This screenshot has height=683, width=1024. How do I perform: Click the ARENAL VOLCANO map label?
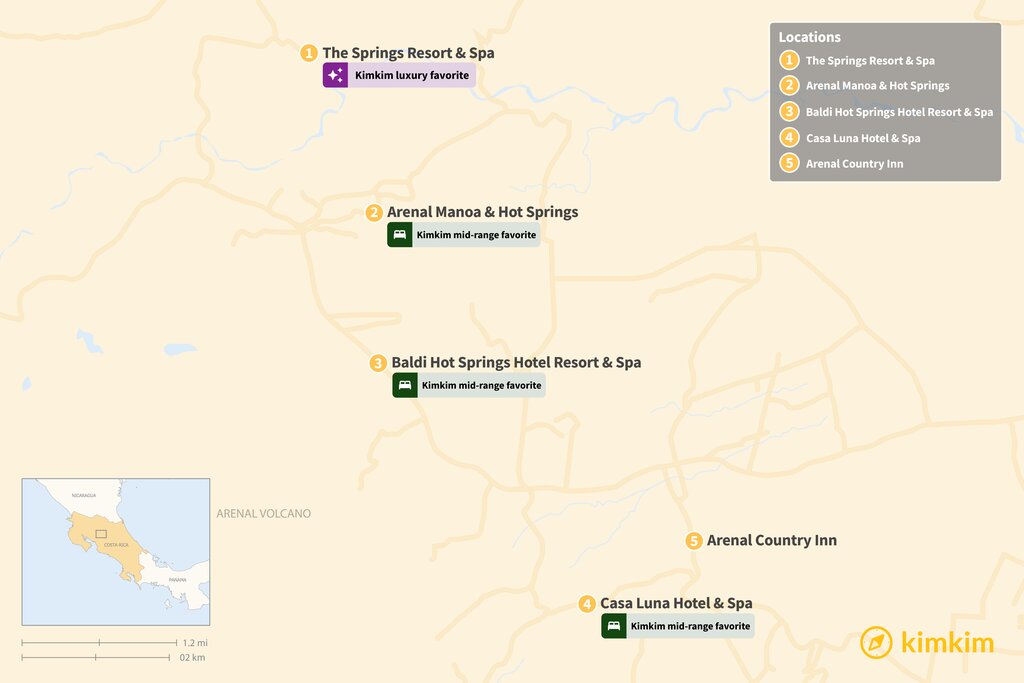click(x=263, y=514)
